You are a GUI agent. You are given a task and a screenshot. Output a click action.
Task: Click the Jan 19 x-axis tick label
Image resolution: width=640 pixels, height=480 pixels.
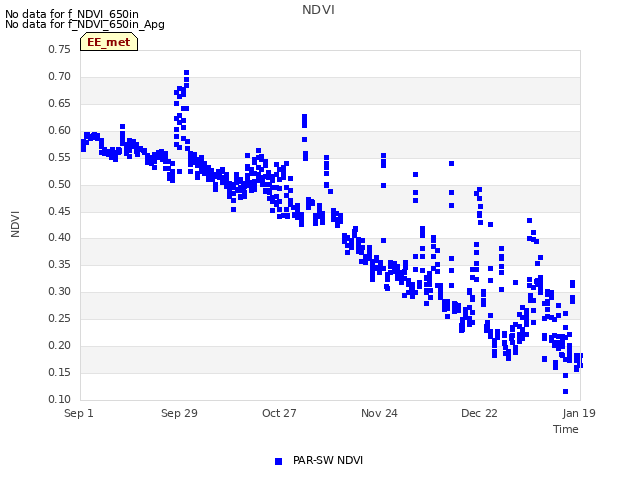(579, 413)
